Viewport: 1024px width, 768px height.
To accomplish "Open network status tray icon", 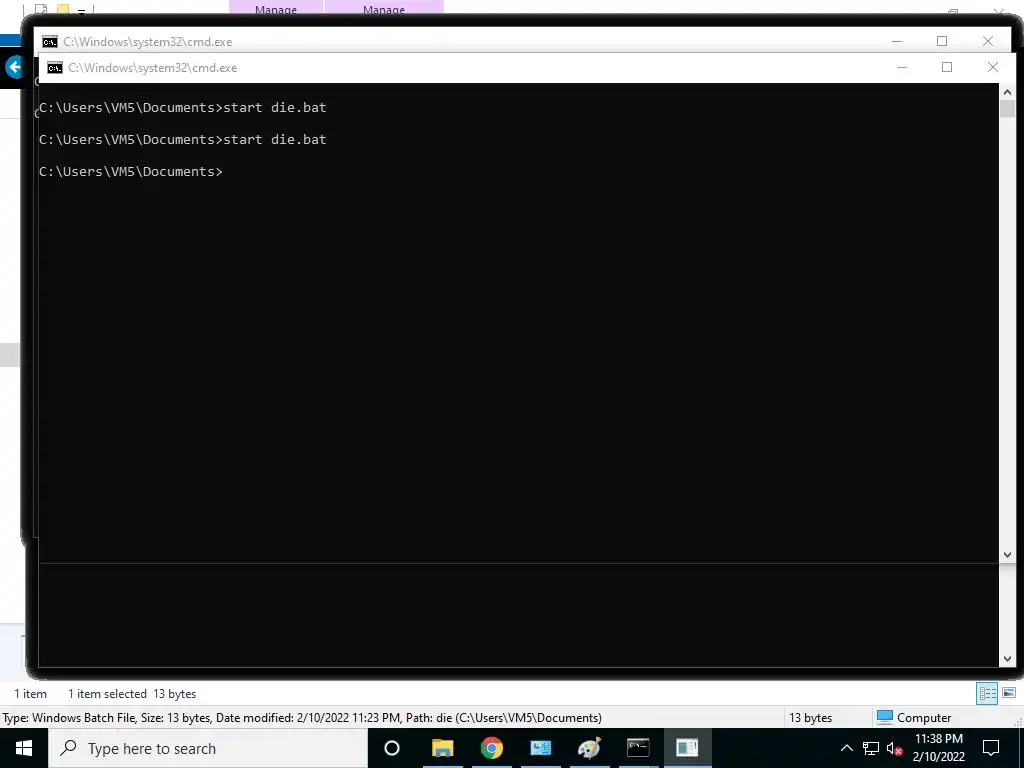I will (871, 748).
